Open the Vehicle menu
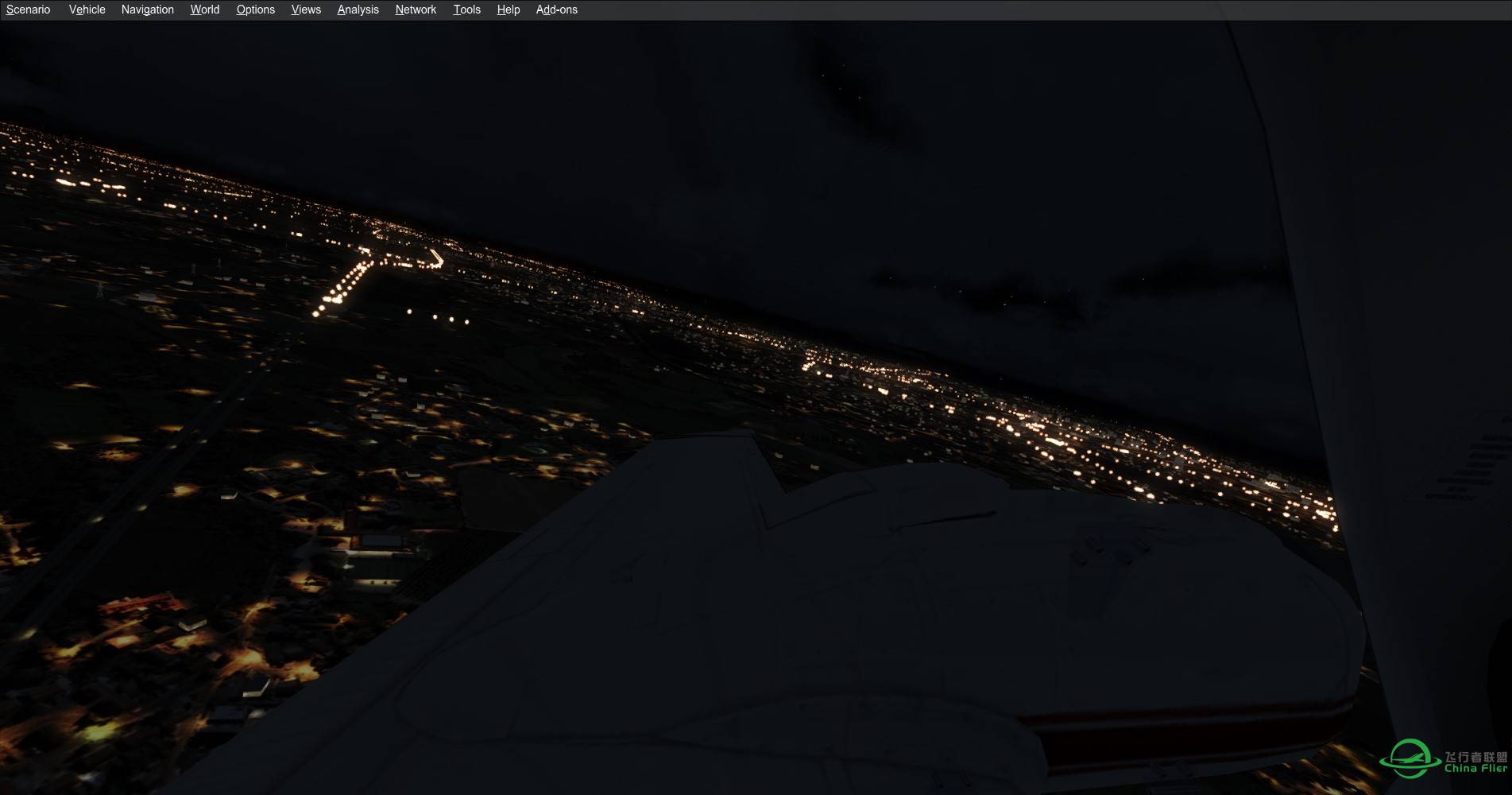1512x795 pixels. pos(87,10)
